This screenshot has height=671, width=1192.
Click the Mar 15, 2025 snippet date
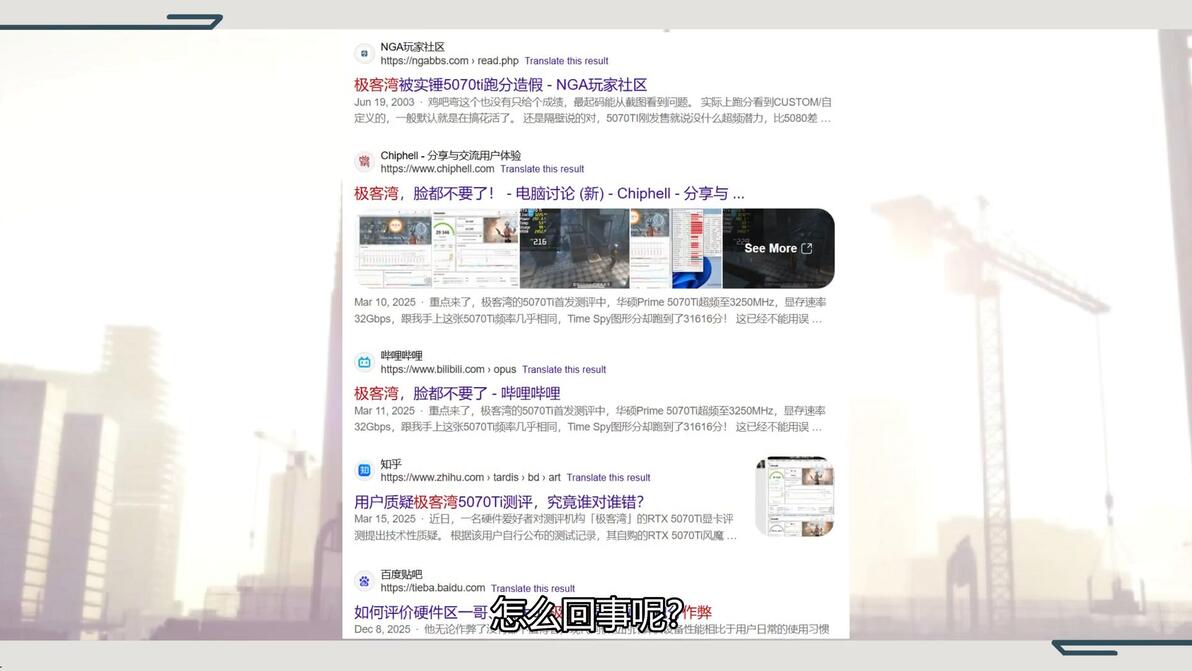(385, 519)
